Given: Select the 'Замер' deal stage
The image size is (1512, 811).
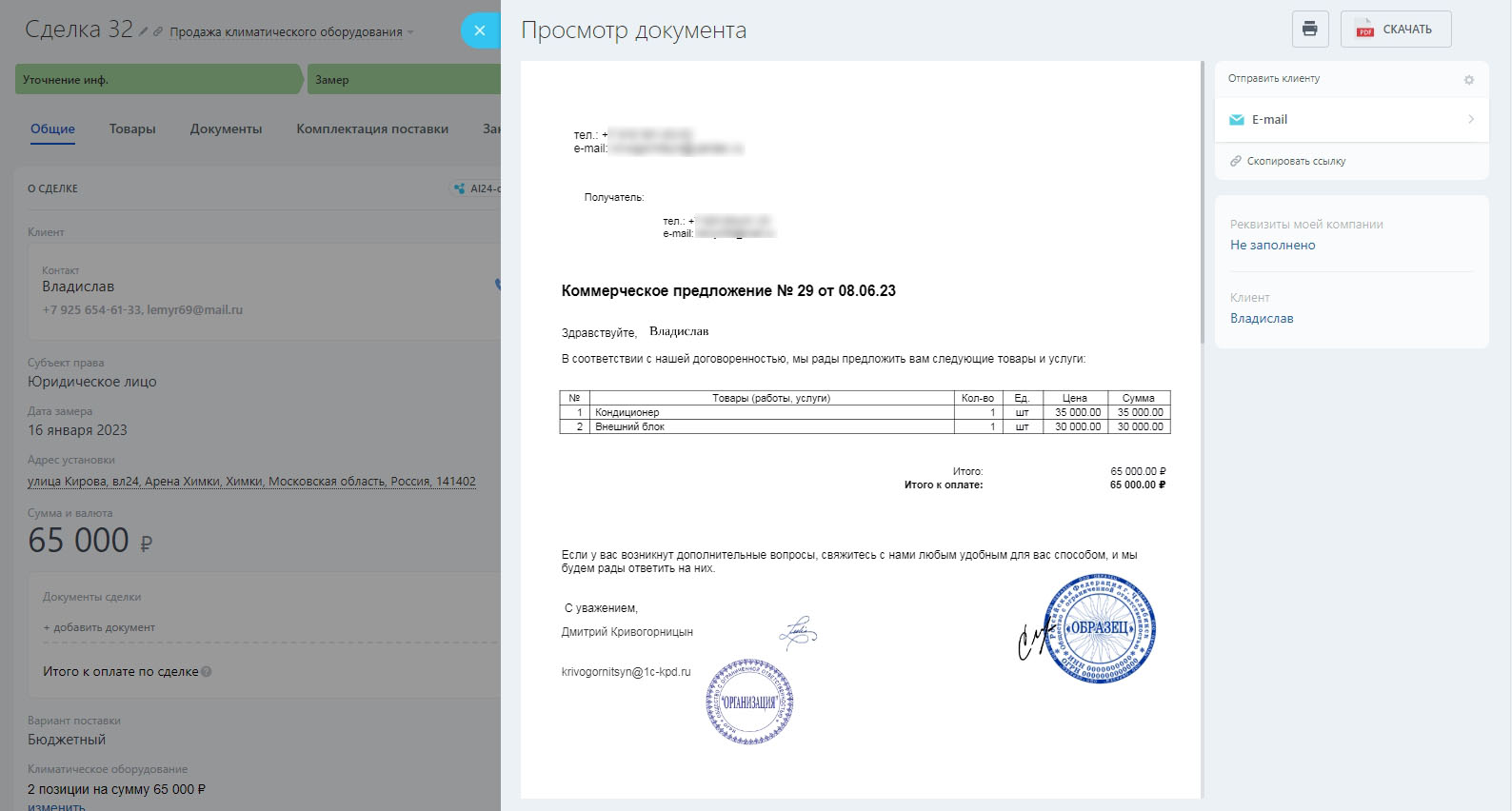Looking at the screenshot, I should 404,80.
